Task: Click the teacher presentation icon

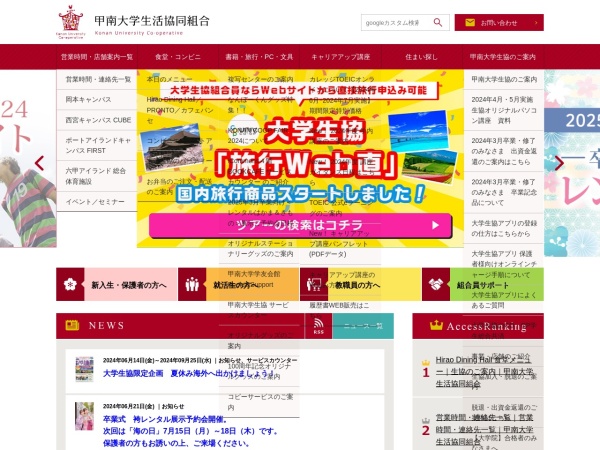Action: pyautogui.click(x=314, y=284)
